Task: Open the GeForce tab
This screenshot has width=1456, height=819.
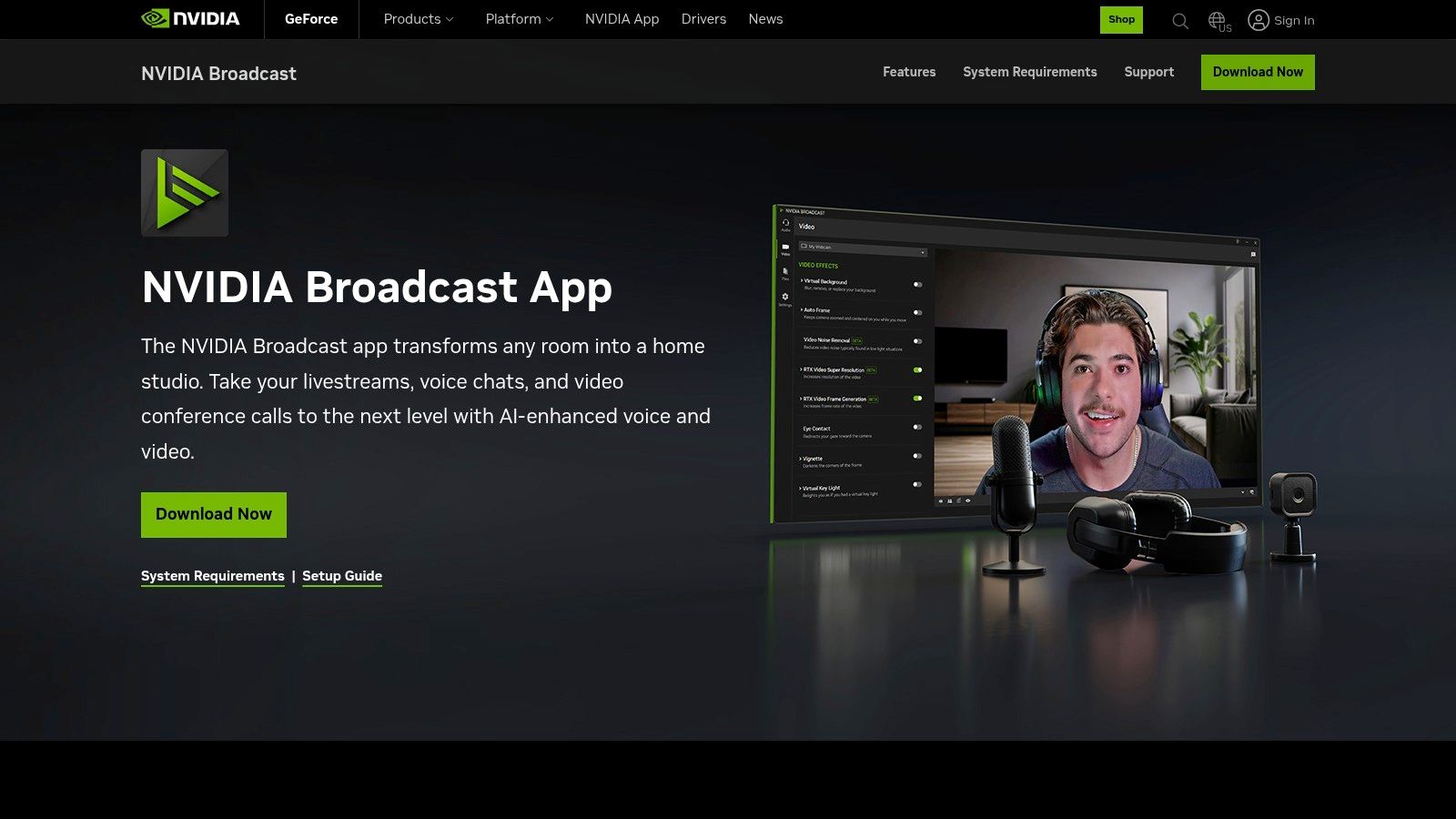Action: point(311,19)
